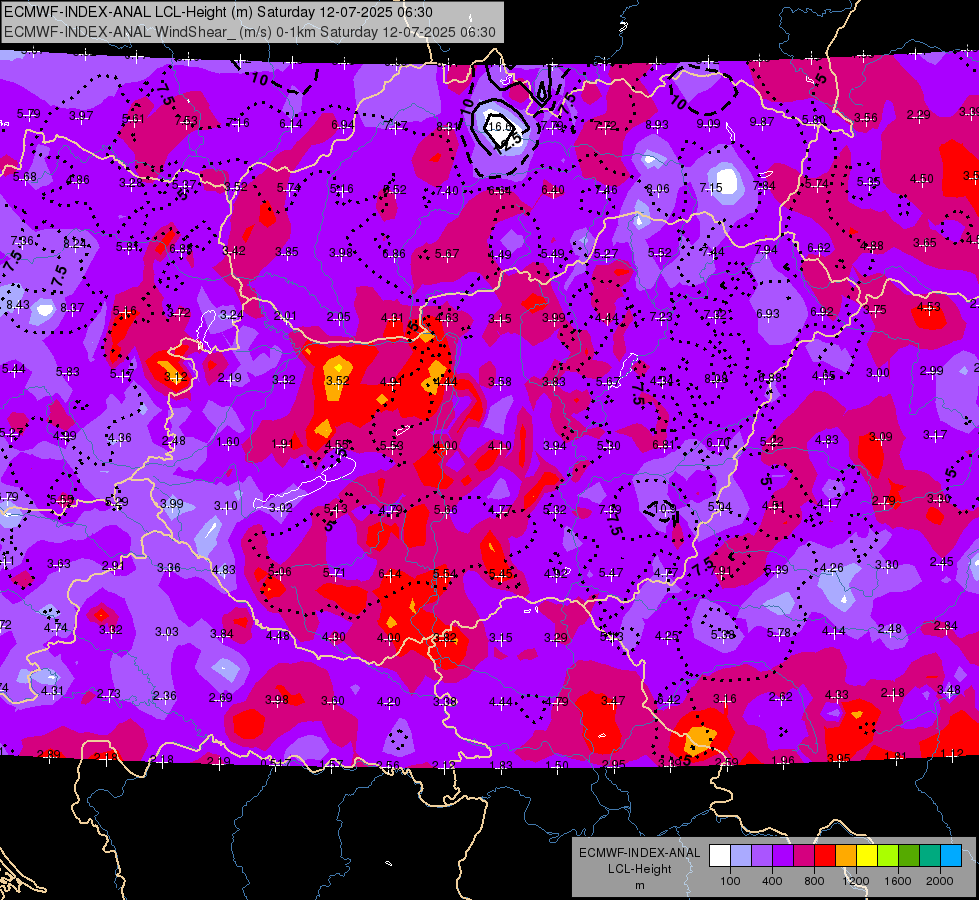The width and height of the screenshot is (979, 900).
Task: Click the grid value 8.24
Action: [74, 244]
